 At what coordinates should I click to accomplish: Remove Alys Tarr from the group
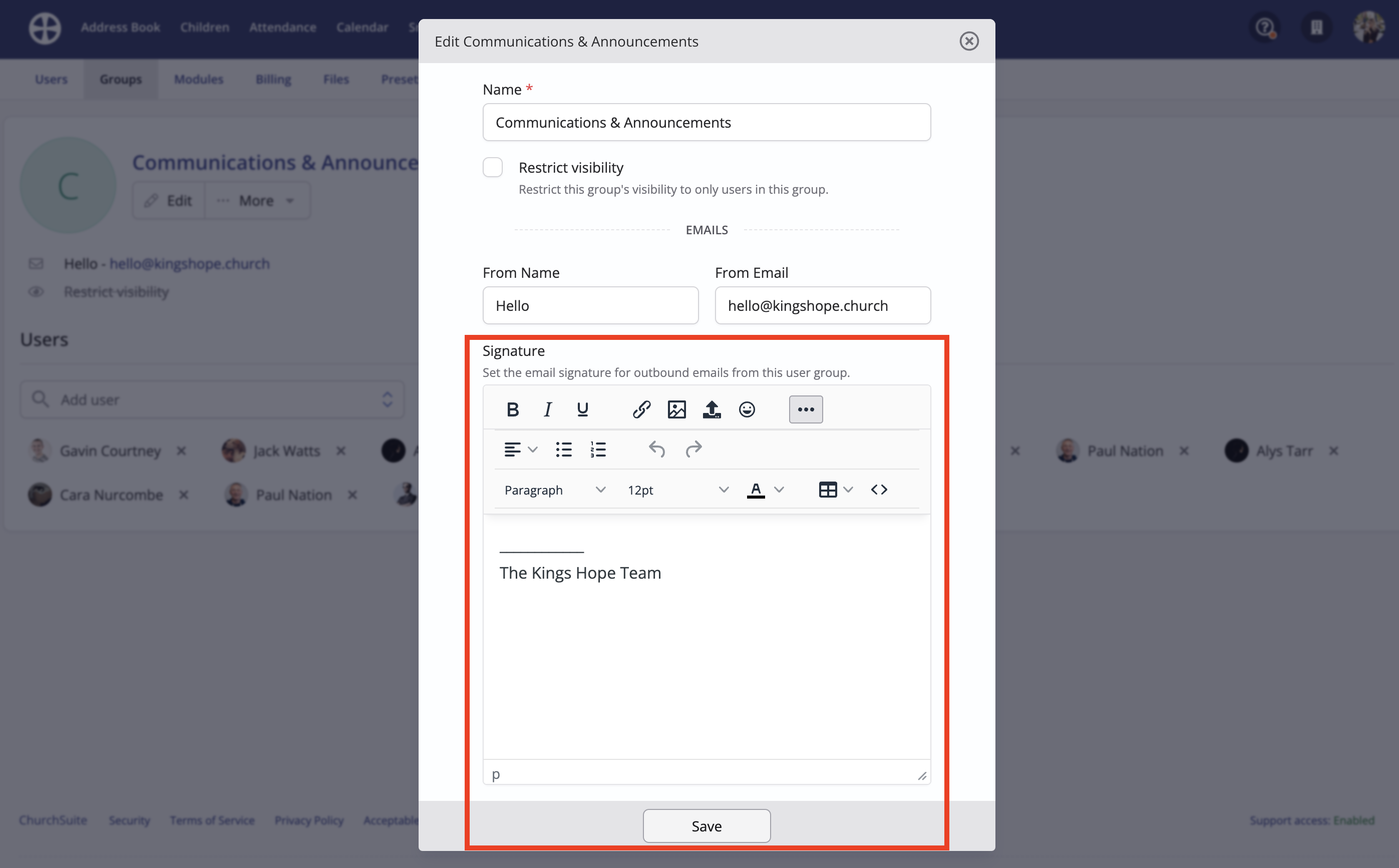1333,451
